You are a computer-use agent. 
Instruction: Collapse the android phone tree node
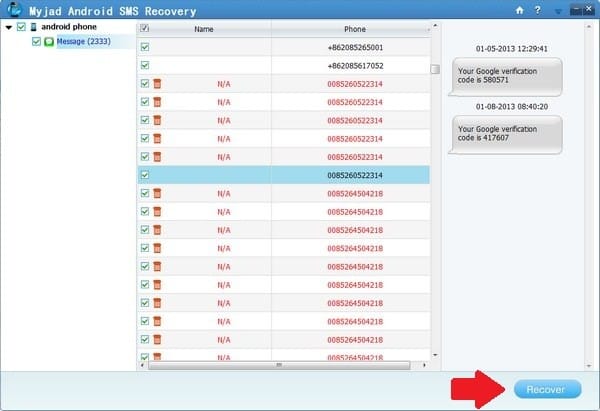coord(9,27)
